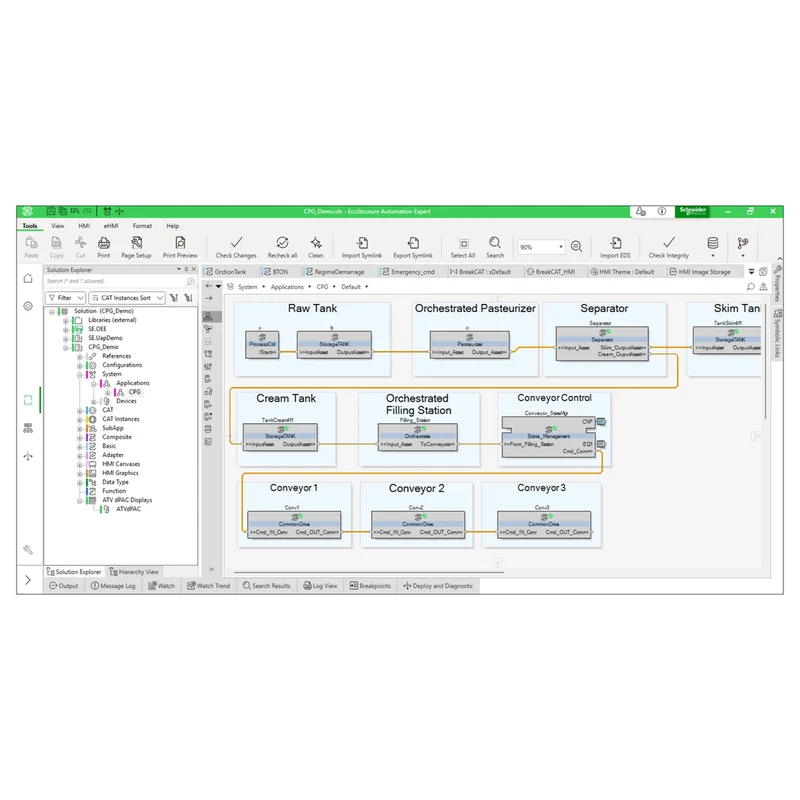Expand the left sidebar chevron
Screen dimensions: 800x800
click(28, 580)
